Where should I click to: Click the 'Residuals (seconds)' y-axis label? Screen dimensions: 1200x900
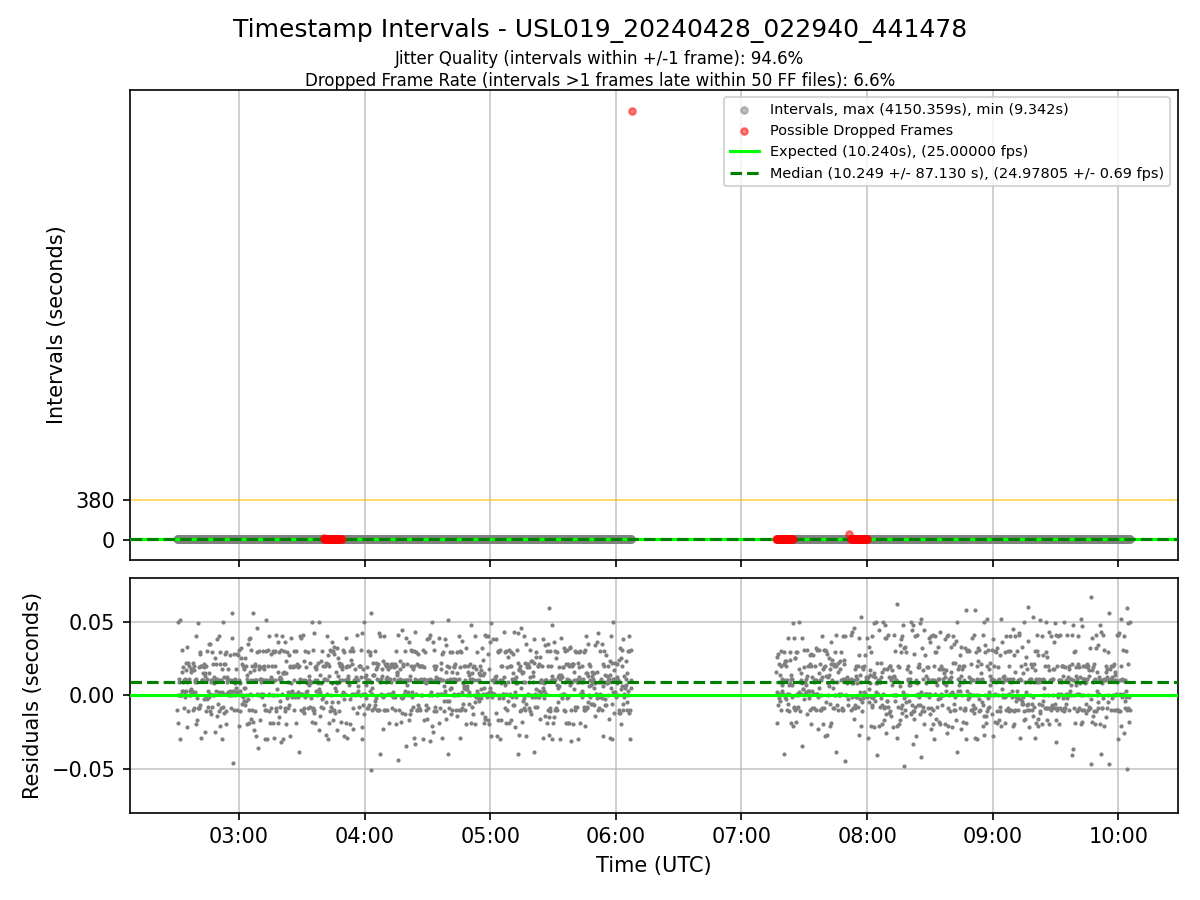[32, 696]
